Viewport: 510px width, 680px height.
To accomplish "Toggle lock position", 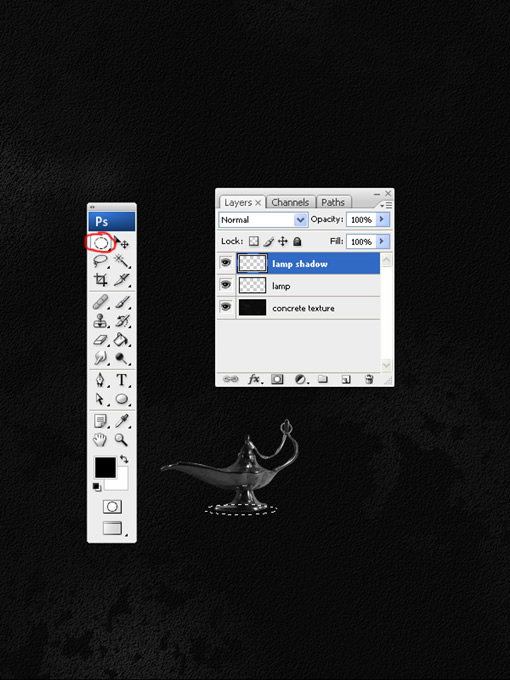I will coord(283,241).
